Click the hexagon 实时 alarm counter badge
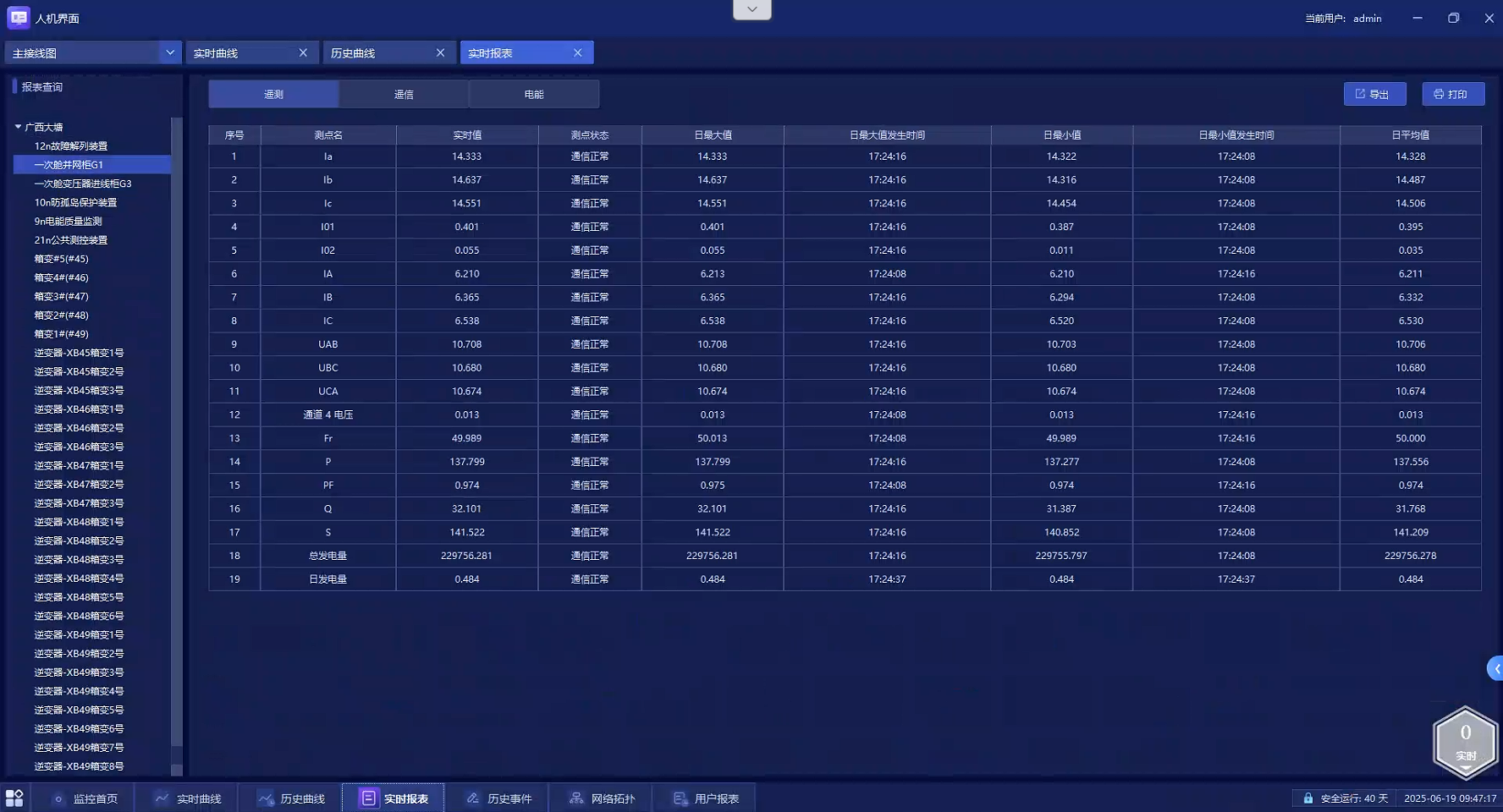 click(x=1465, y=741)
